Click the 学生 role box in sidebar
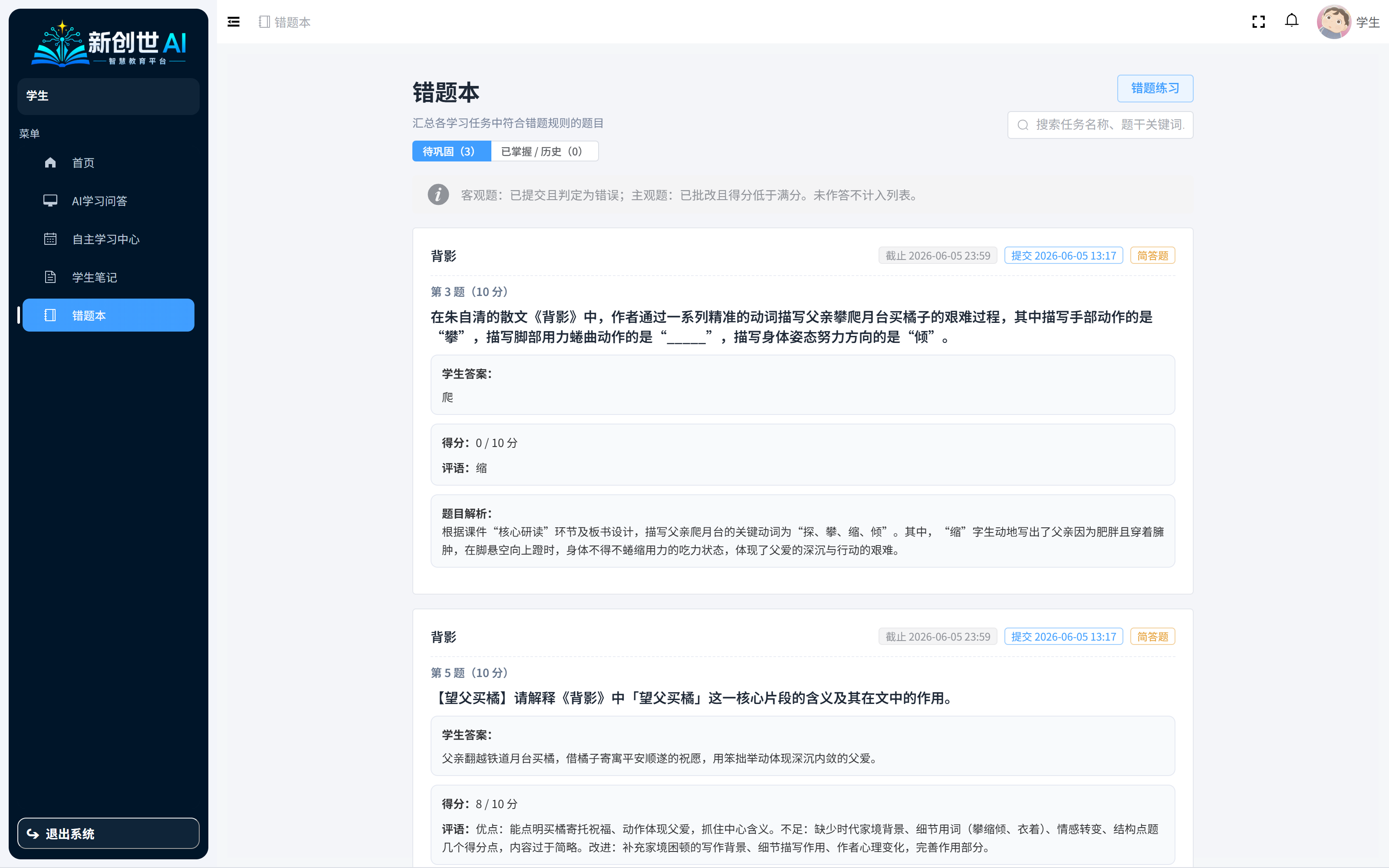This screenshot has height=868, width=1389. tap(109, 96)
